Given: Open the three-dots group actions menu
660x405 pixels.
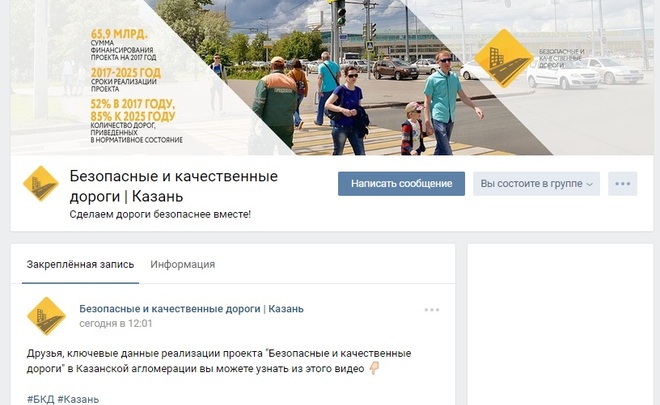Looking at the screenshot, I should [623, 184].
